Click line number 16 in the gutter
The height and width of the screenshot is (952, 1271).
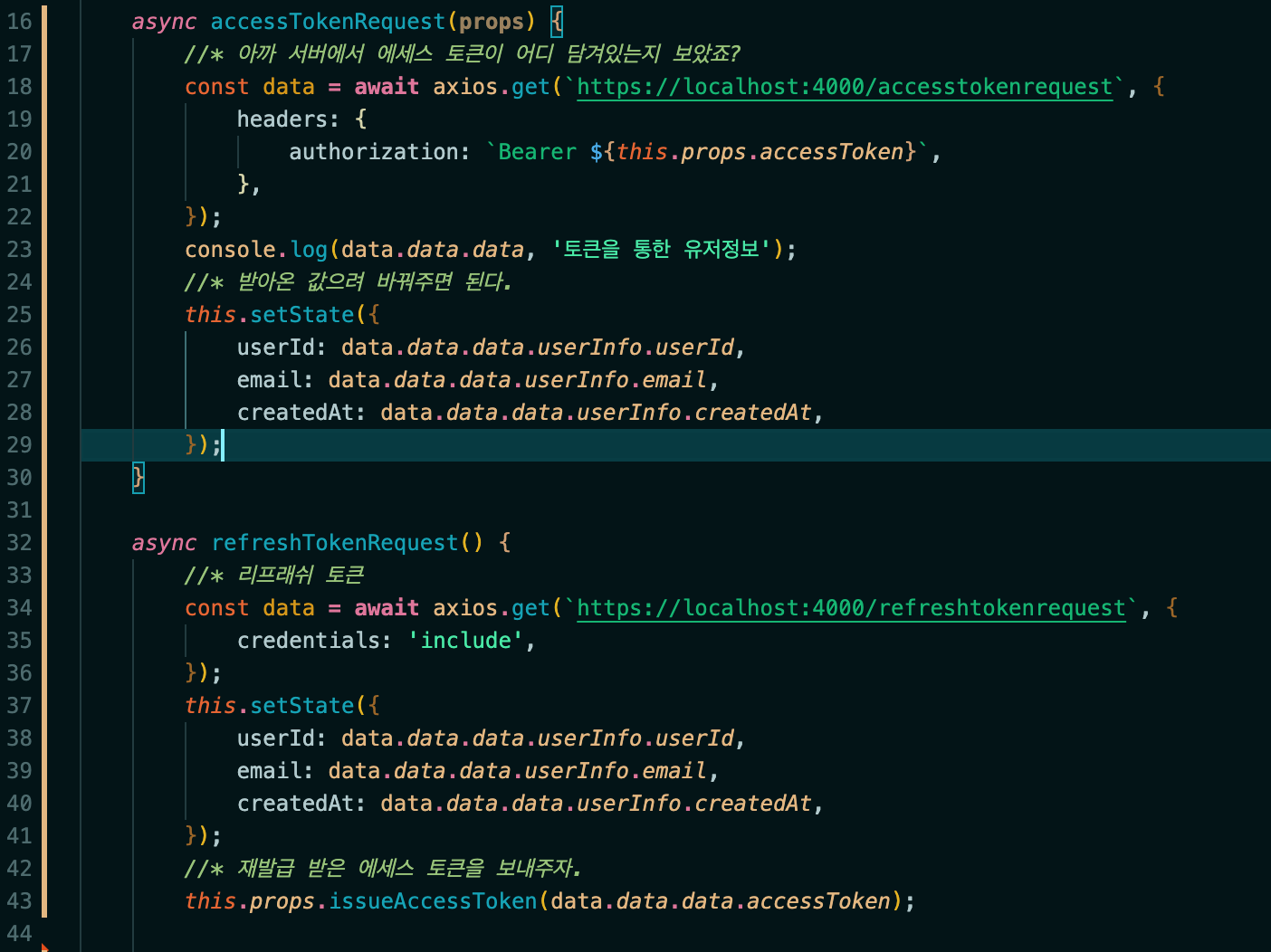tap(19, 22)
